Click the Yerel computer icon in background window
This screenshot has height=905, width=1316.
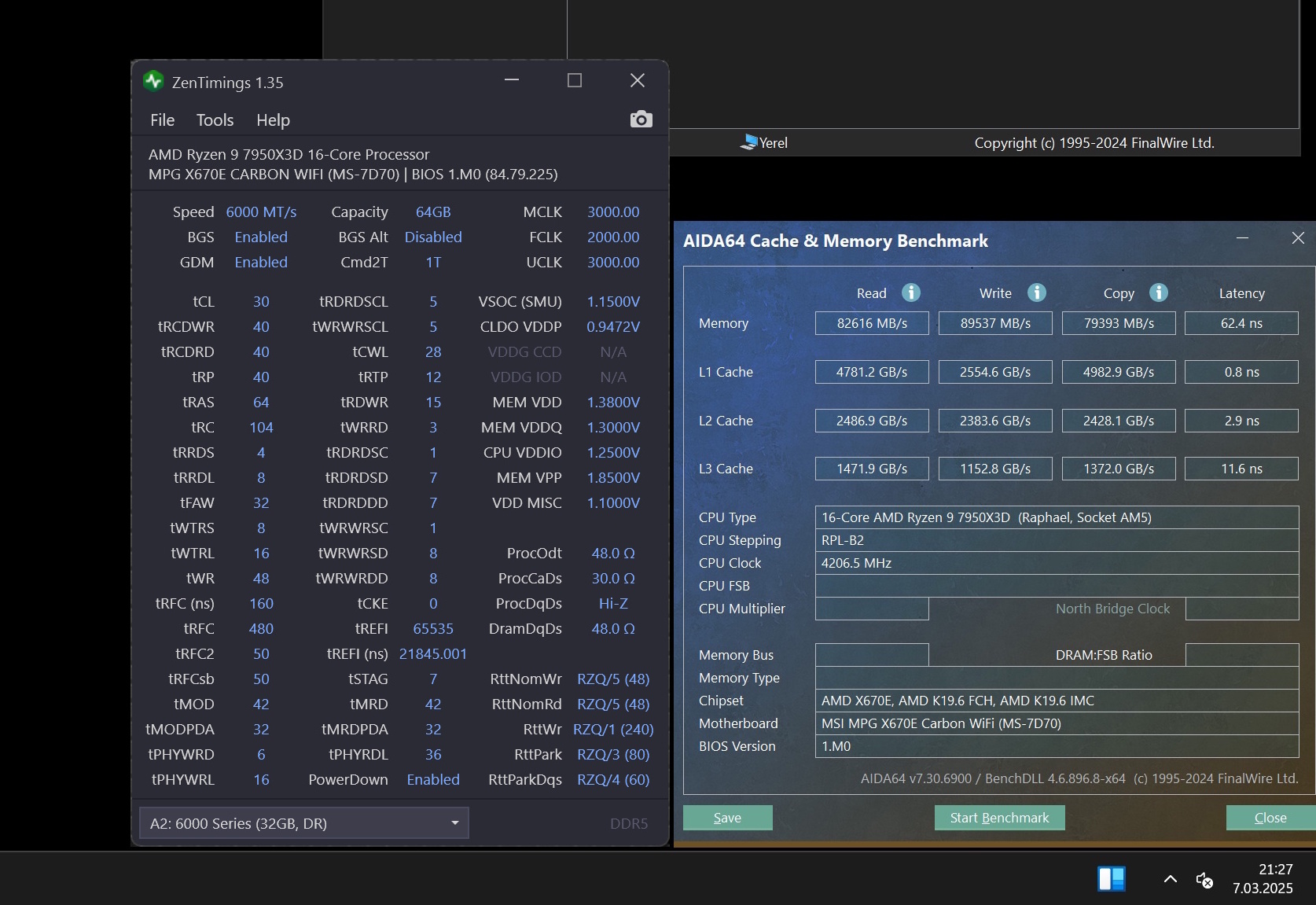pos(748,142)
